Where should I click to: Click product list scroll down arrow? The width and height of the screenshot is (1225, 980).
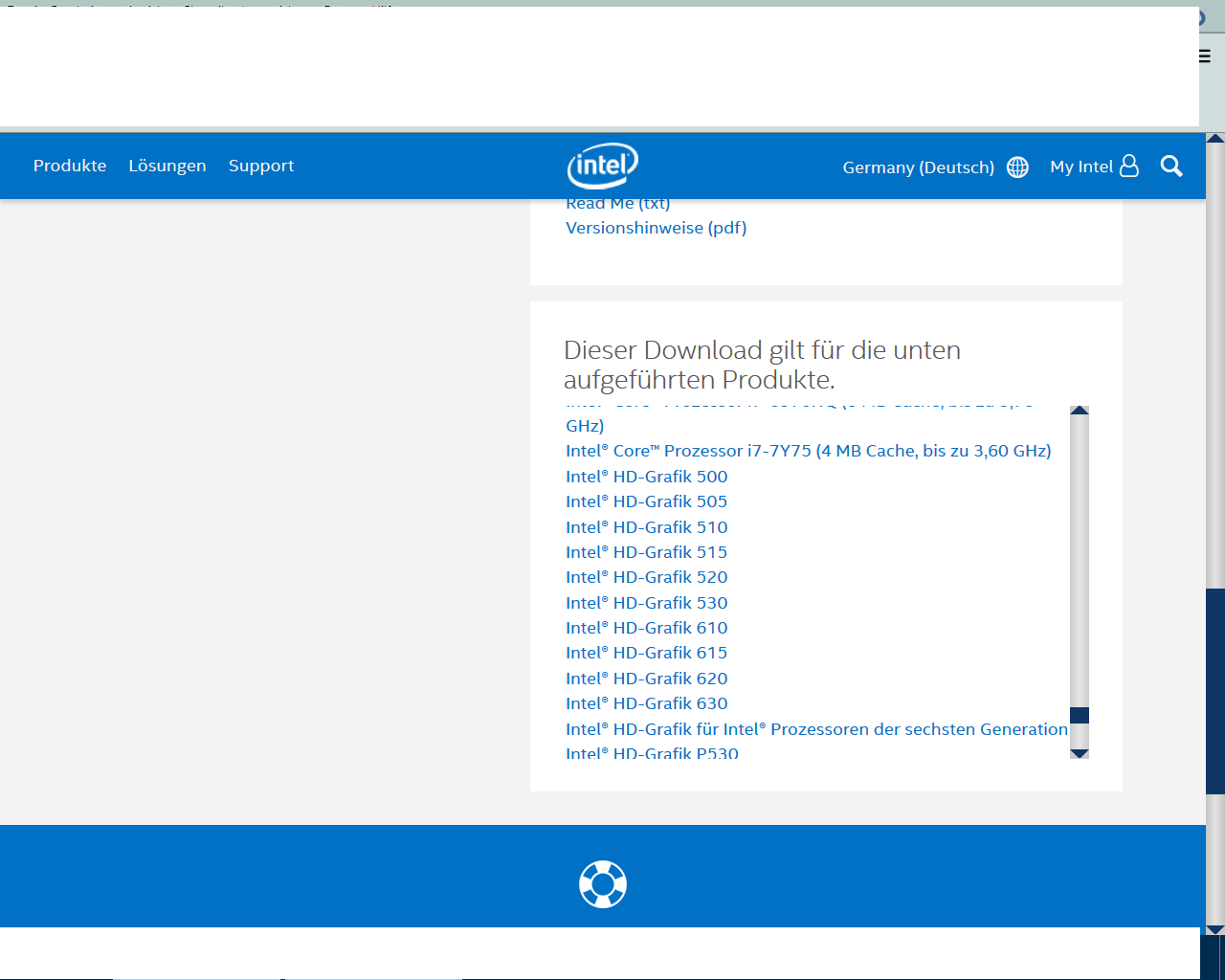coord(1080,753)
